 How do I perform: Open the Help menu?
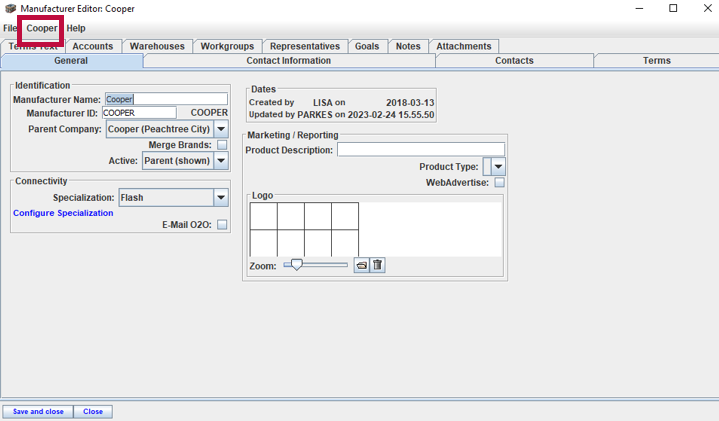click(76, 28)
